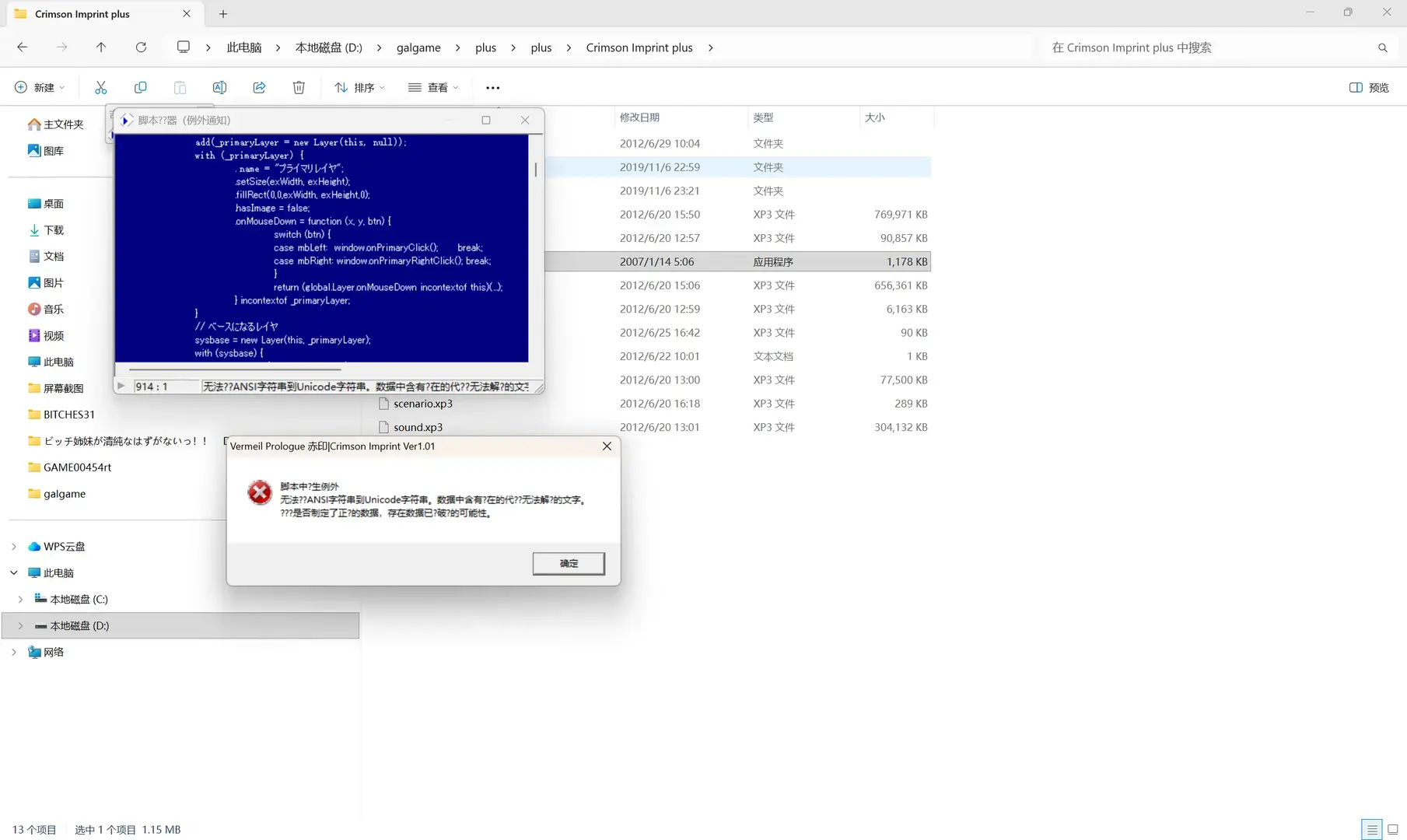1407x840 pixels.
Task: Open the 图库 gallery location
Action: pos(46,151)
